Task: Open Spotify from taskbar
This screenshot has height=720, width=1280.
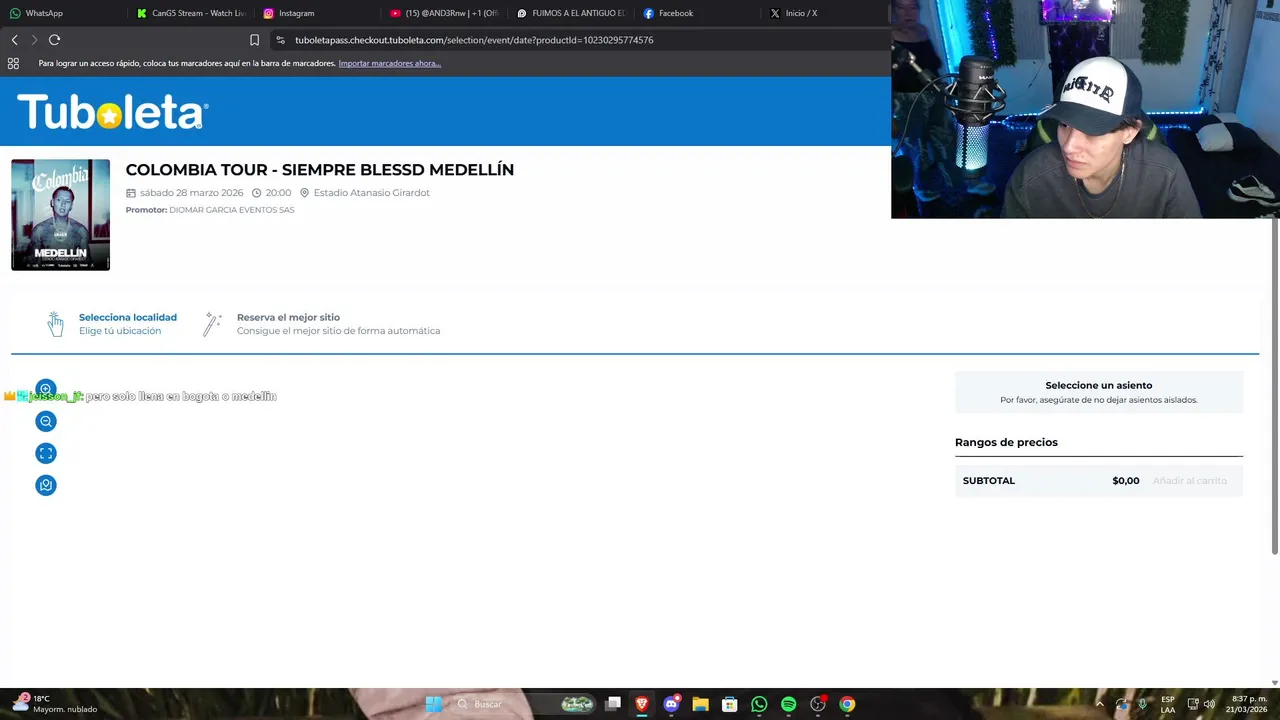Action: click(788, 704)
